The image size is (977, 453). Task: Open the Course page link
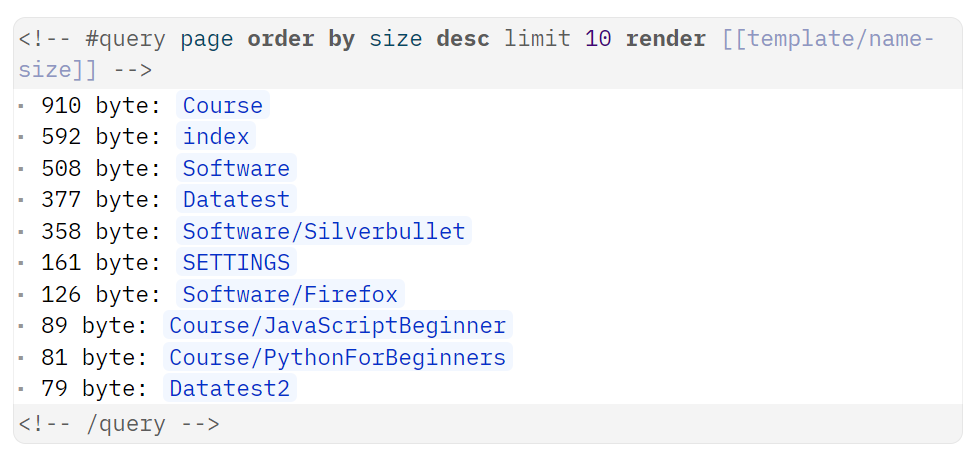point(222,106)
